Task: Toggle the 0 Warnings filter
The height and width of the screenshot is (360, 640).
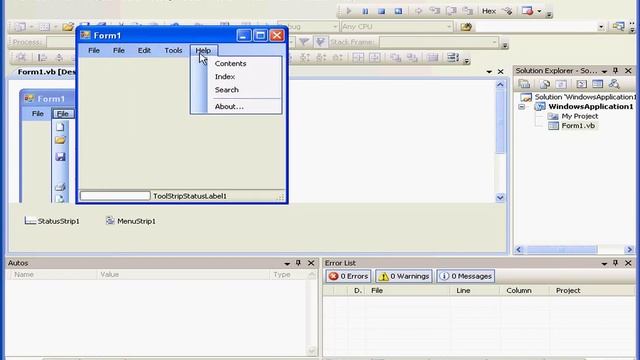Action: [x=404, y=276]
